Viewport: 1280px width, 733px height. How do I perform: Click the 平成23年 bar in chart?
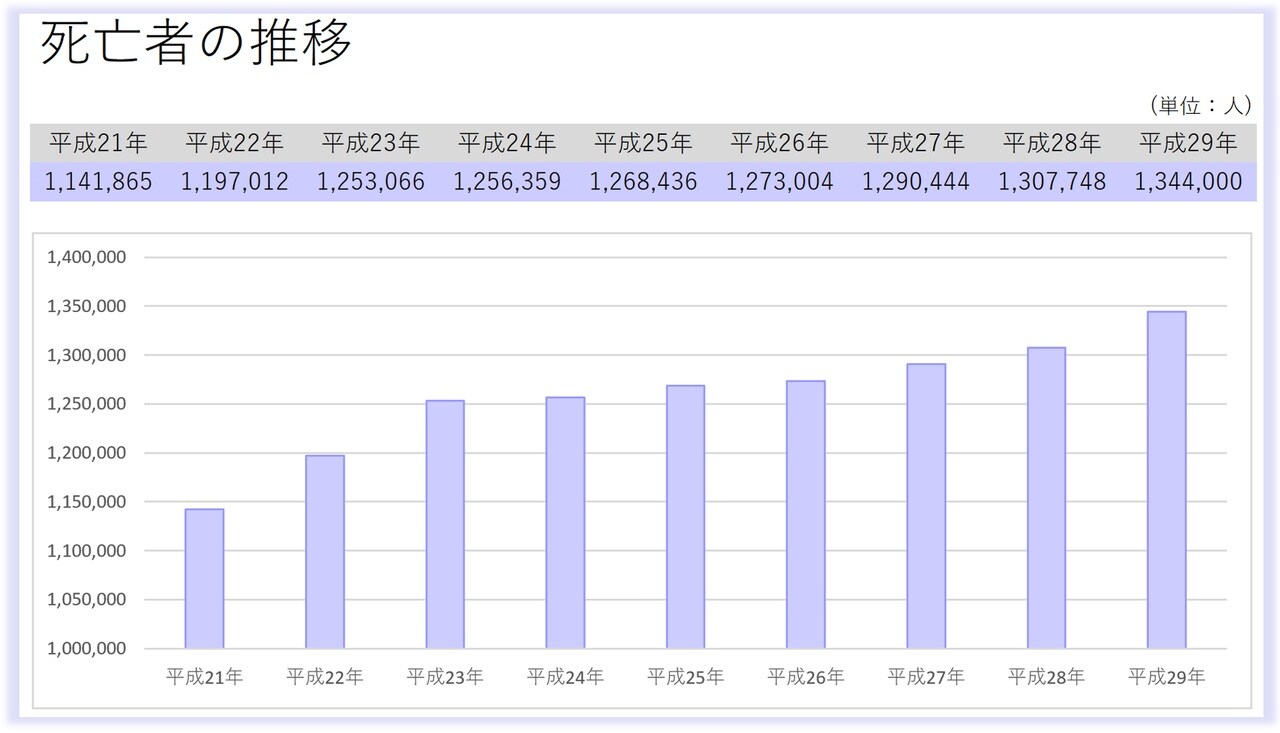click(x=445, y=525)
